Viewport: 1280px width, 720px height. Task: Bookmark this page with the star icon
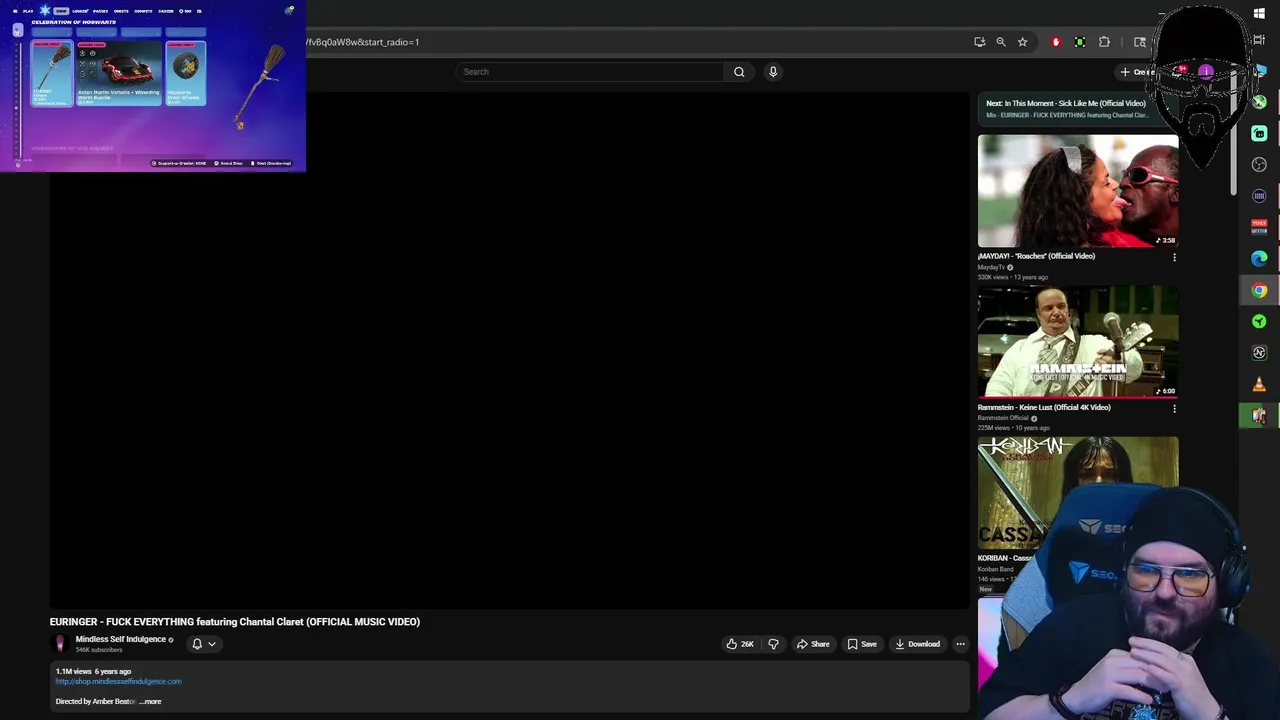click(1022, 42)
